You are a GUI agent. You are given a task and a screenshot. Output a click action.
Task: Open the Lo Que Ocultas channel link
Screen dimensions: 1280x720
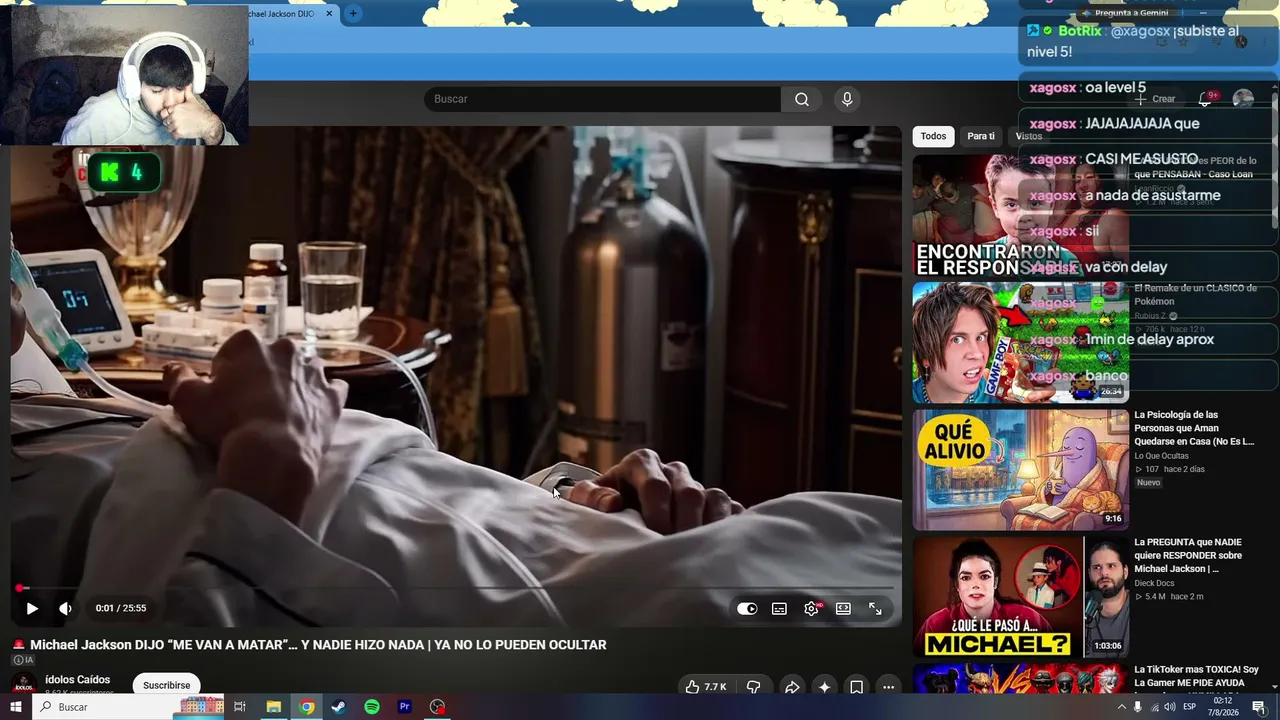point(1161,456)
